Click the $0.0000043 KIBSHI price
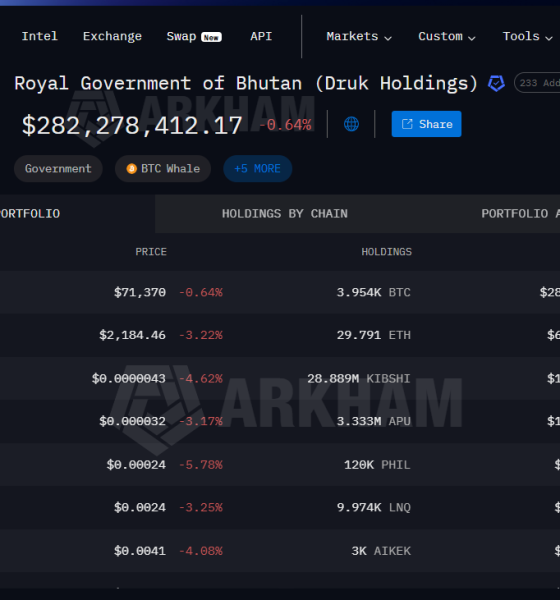The width and height of the screenshot is (560, 600). tap(129, 378)
